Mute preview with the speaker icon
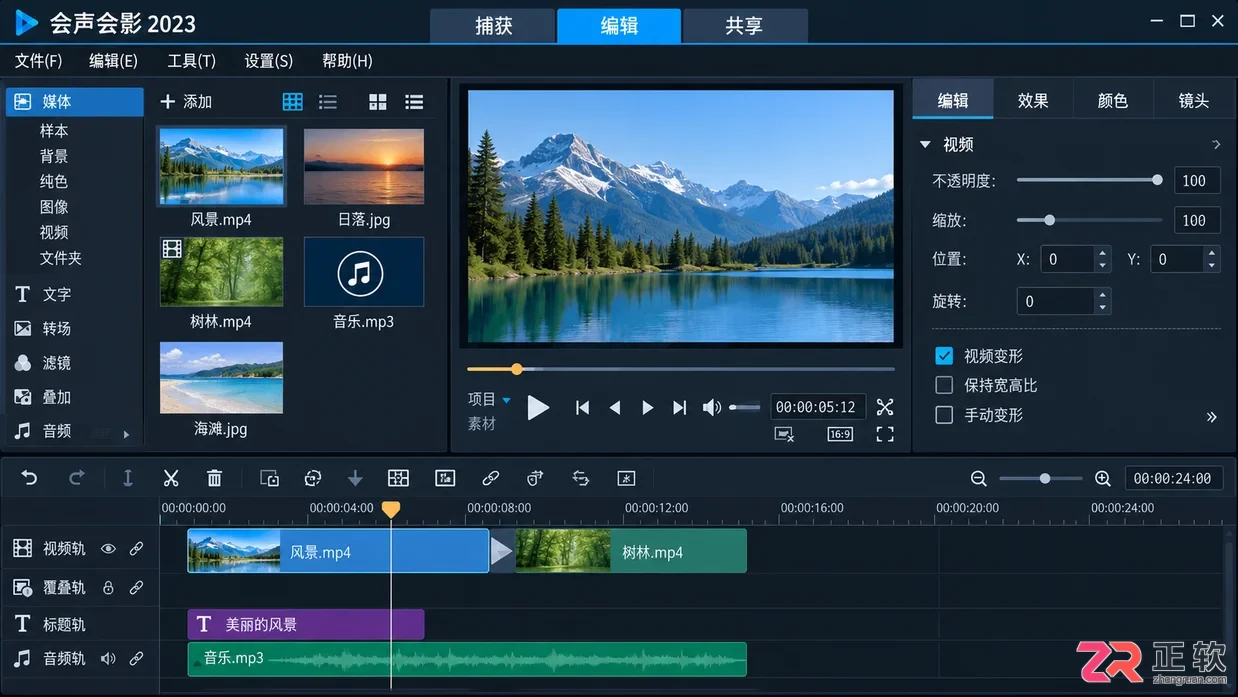The image size is (1238, 697). [711, 407]
